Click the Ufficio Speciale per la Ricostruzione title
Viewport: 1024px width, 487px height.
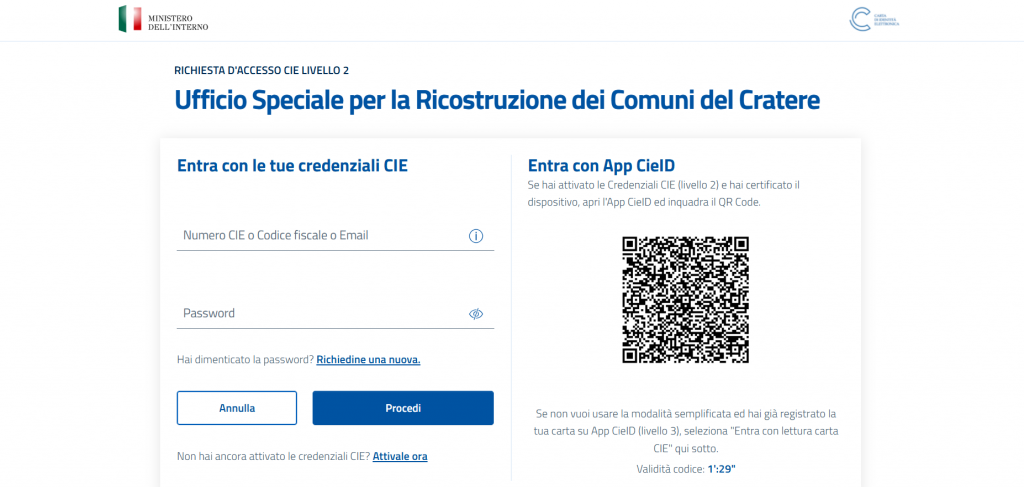click(497, 101)
